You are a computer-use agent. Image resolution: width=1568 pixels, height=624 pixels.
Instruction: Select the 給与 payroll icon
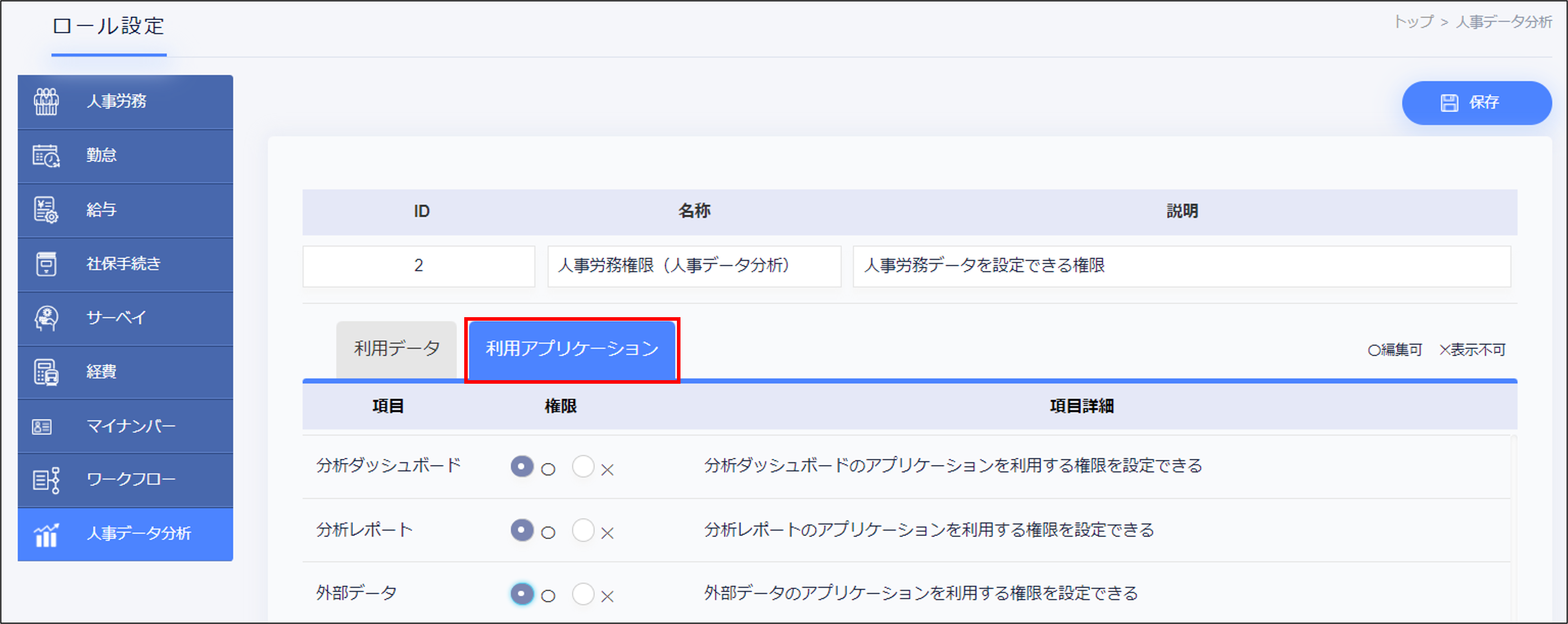46,210
